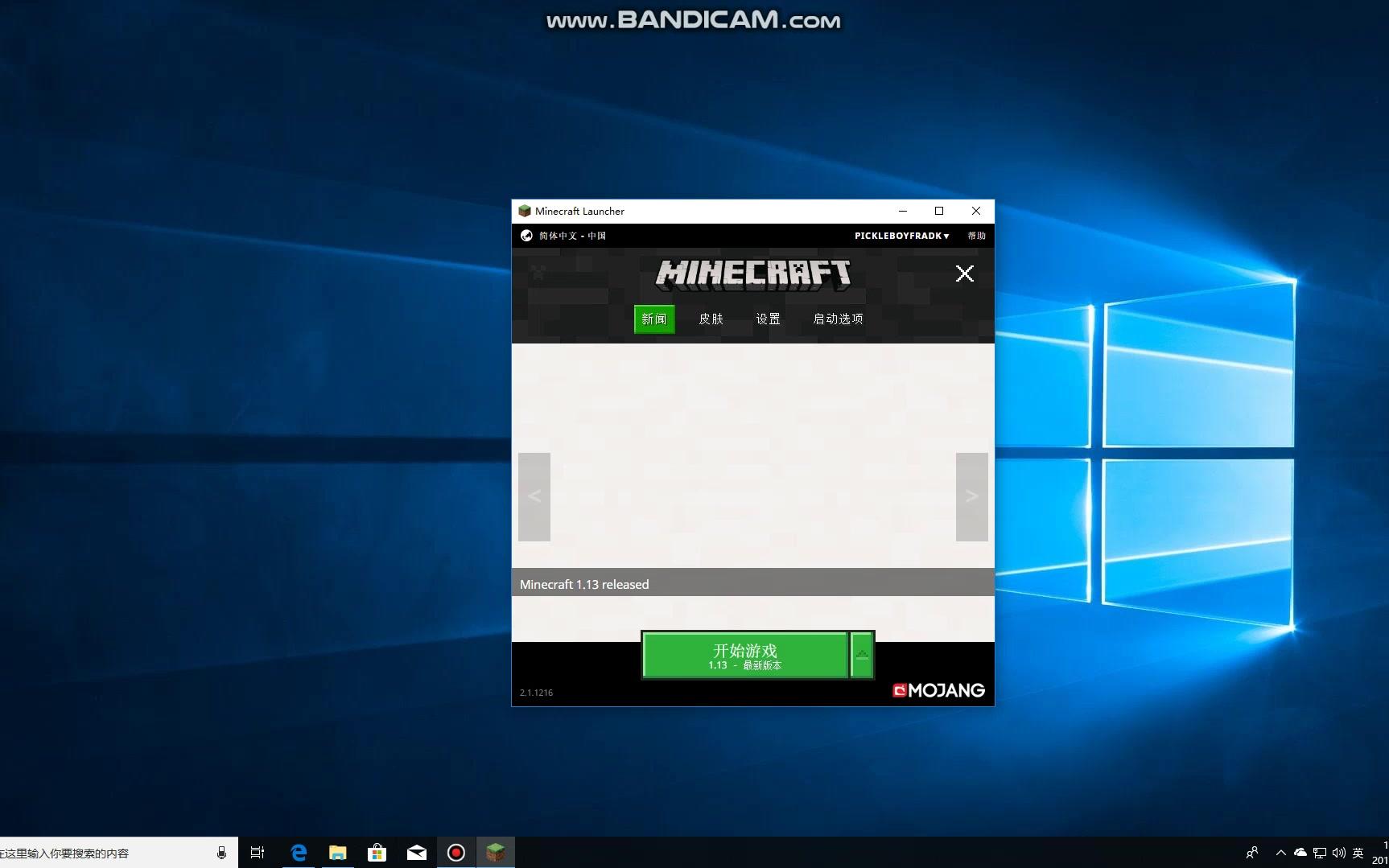
Task: Click the Windows search box in the taskbar
Action: pos(119,853)
